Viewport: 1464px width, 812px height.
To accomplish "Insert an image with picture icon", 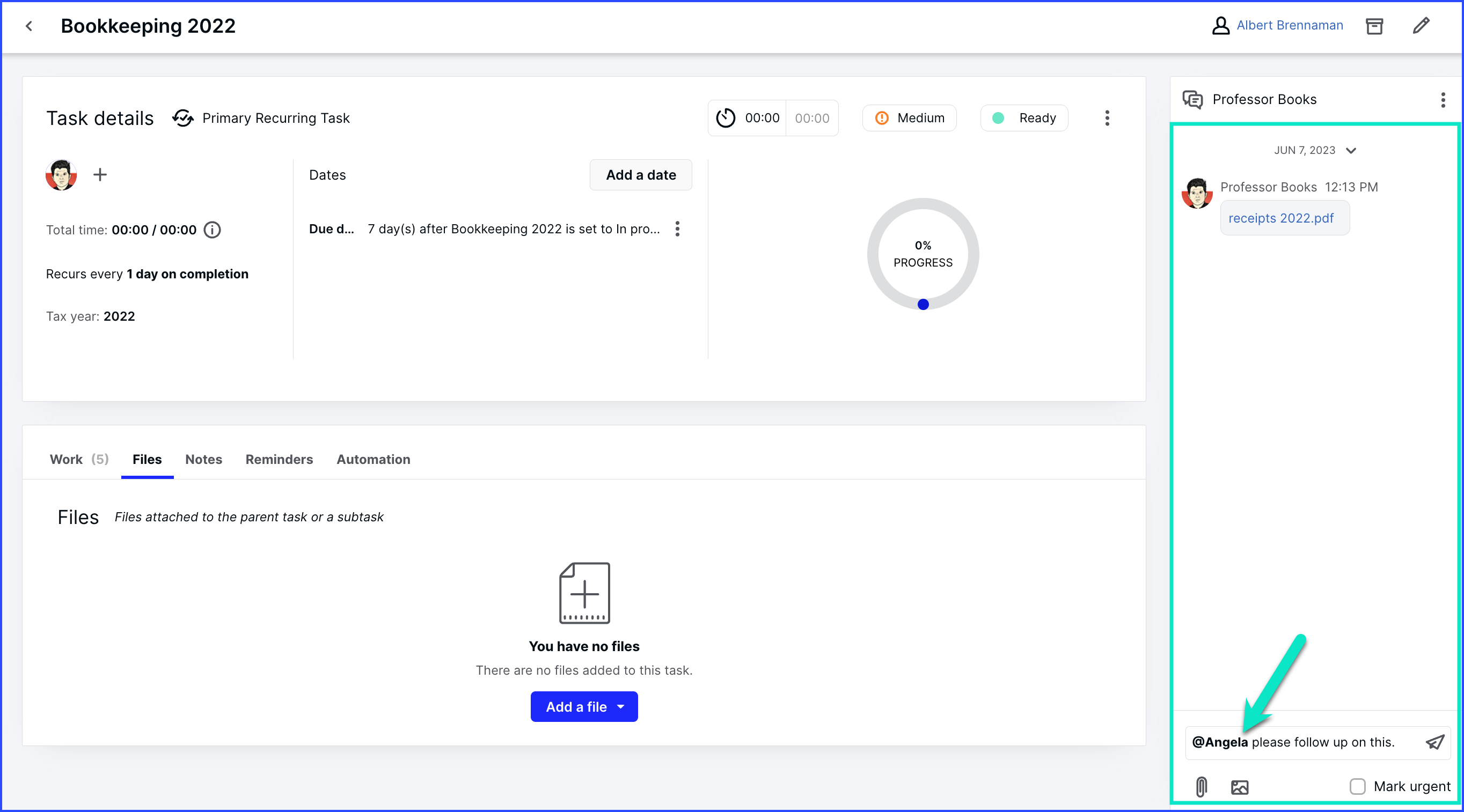I will (x=1240, y=787).
